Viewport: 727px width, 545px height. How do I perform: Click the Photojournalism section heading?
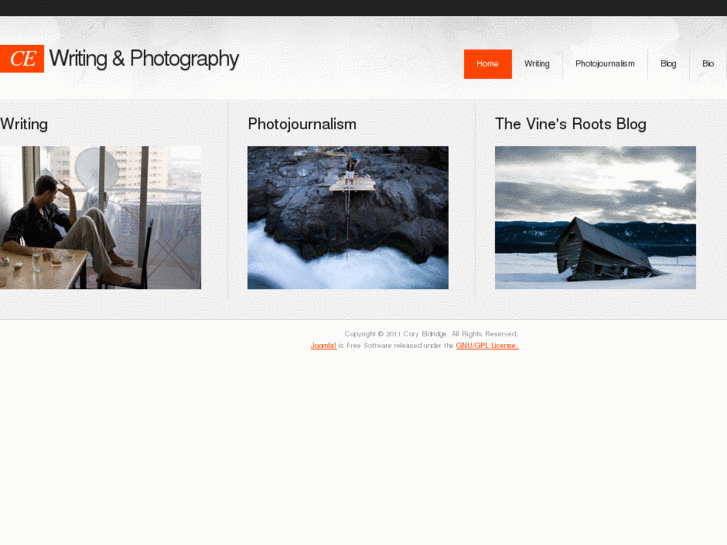pos(302,124)
